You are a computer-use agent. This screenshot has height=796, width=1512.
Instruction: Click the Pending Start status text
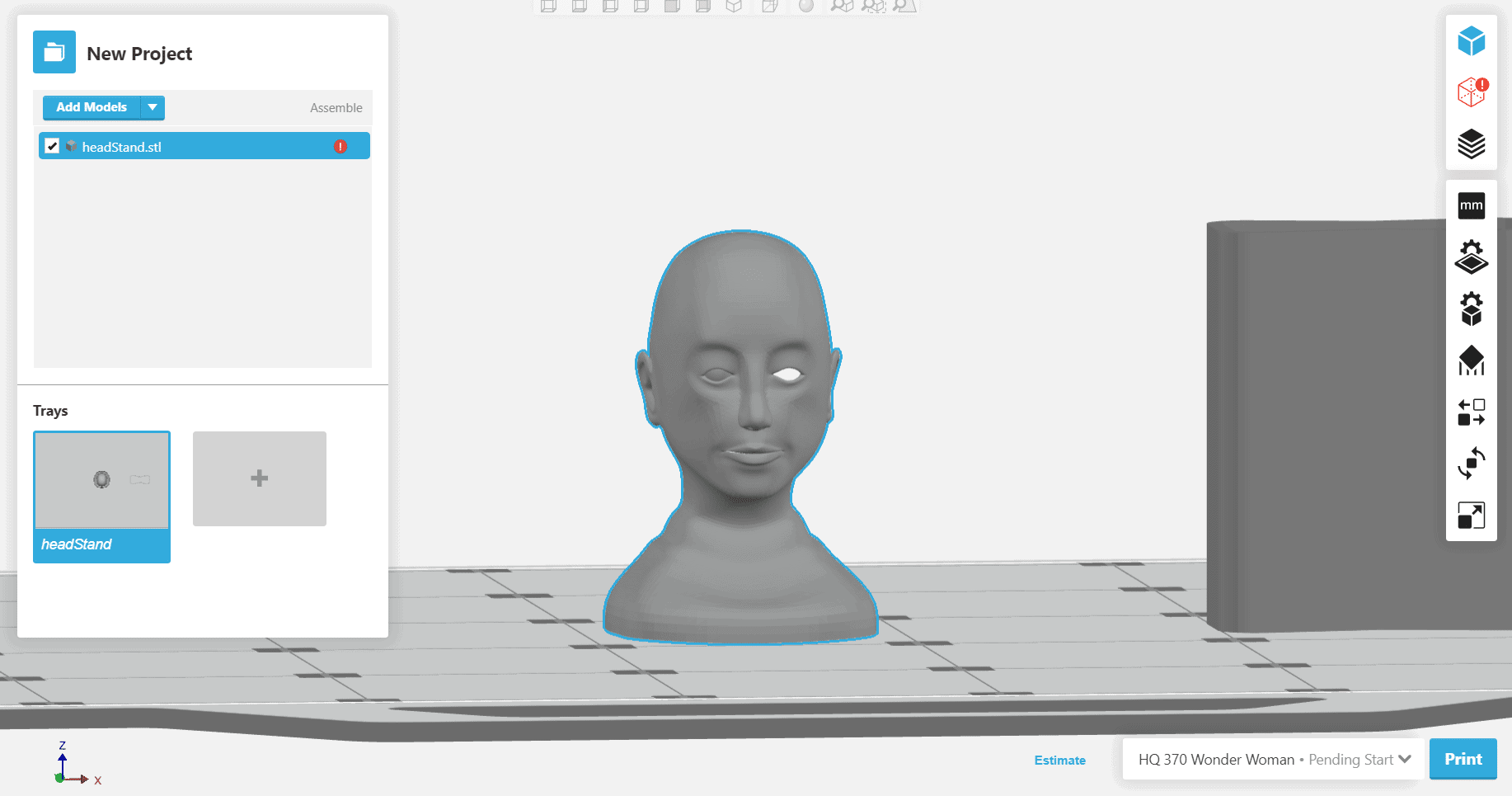[1350, 760]
